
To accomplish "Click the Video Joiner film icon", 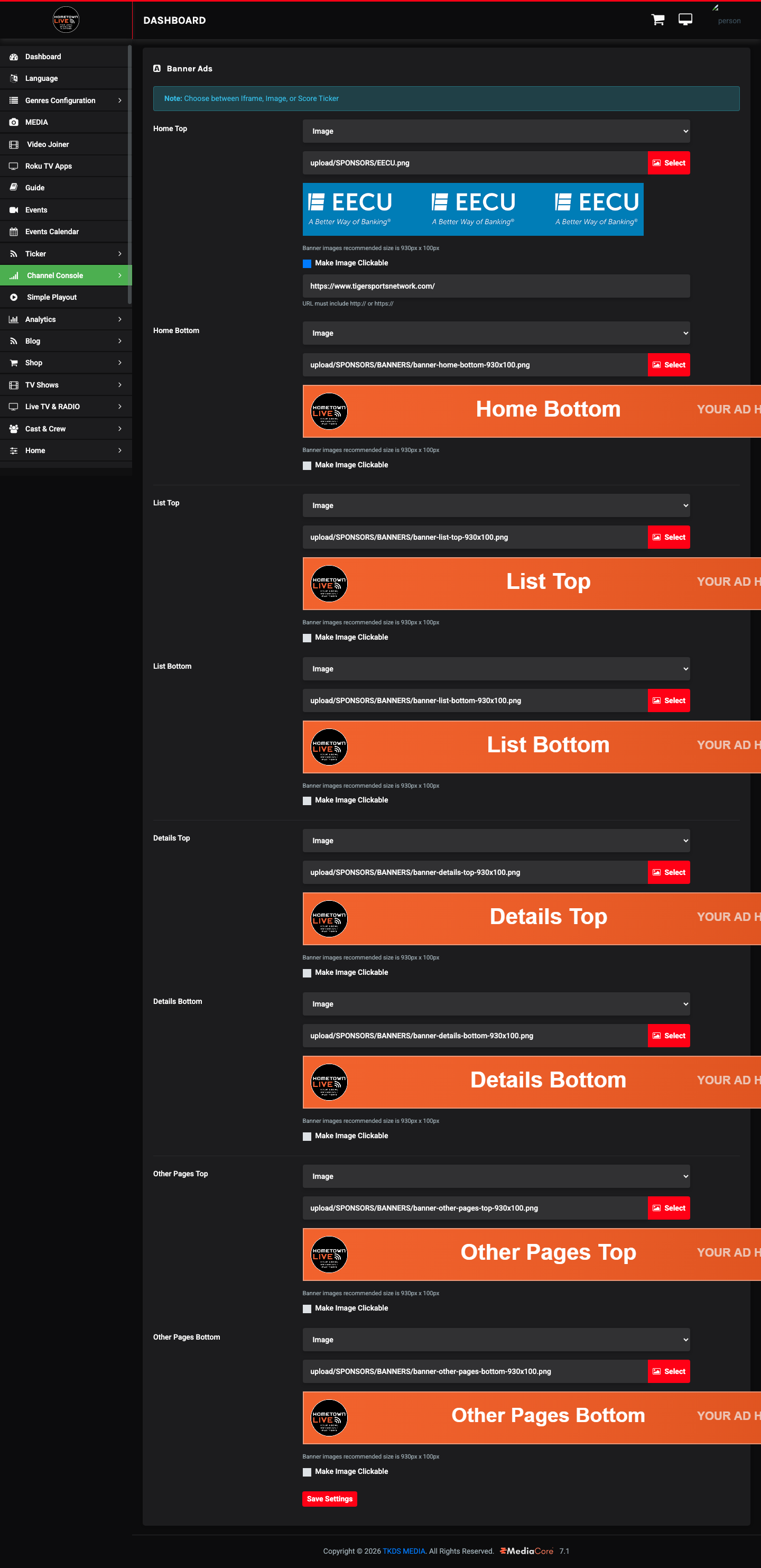I will click(13, 144).
